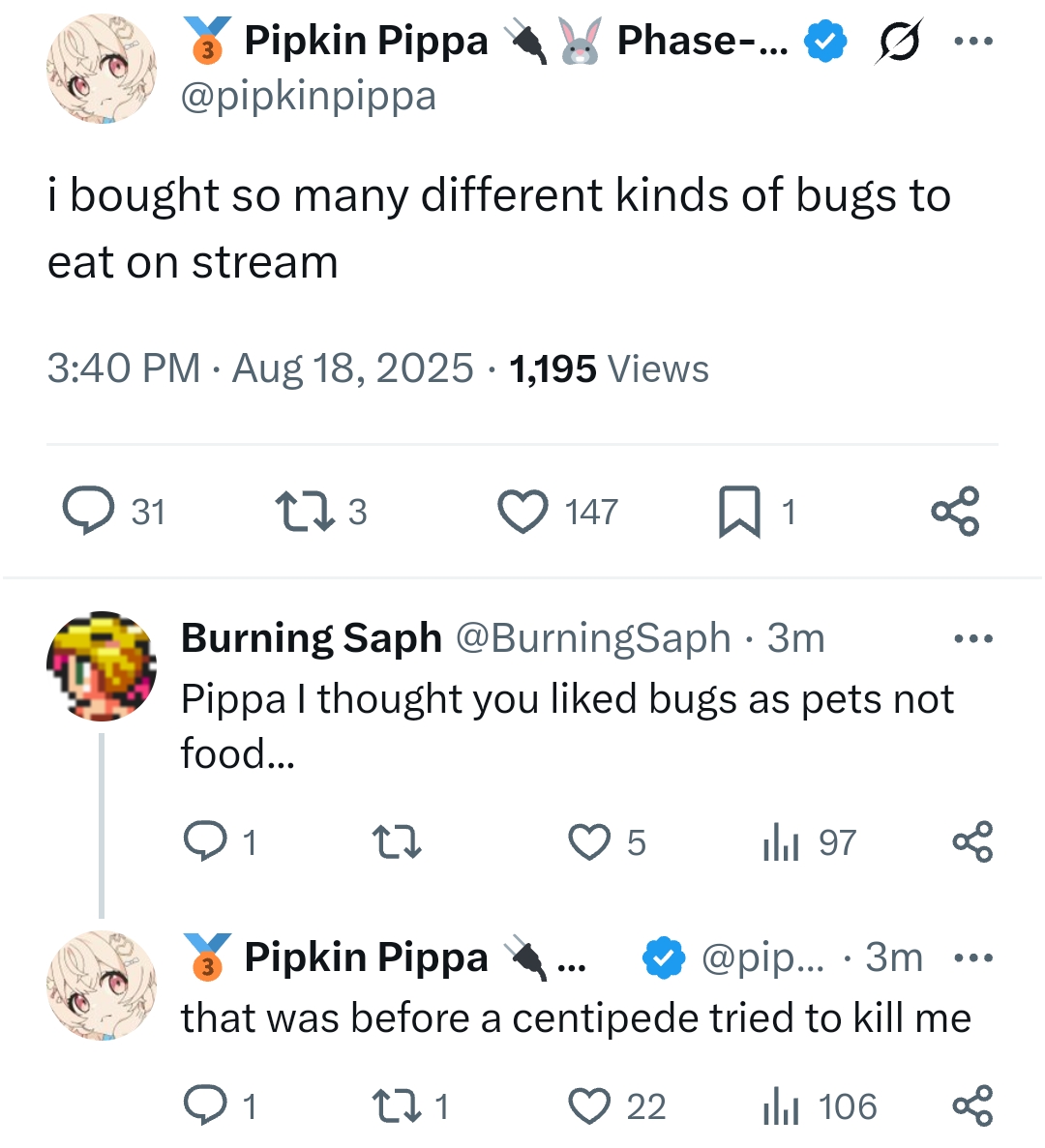View analytics of the centipede reply

[x=781, y=1106]
